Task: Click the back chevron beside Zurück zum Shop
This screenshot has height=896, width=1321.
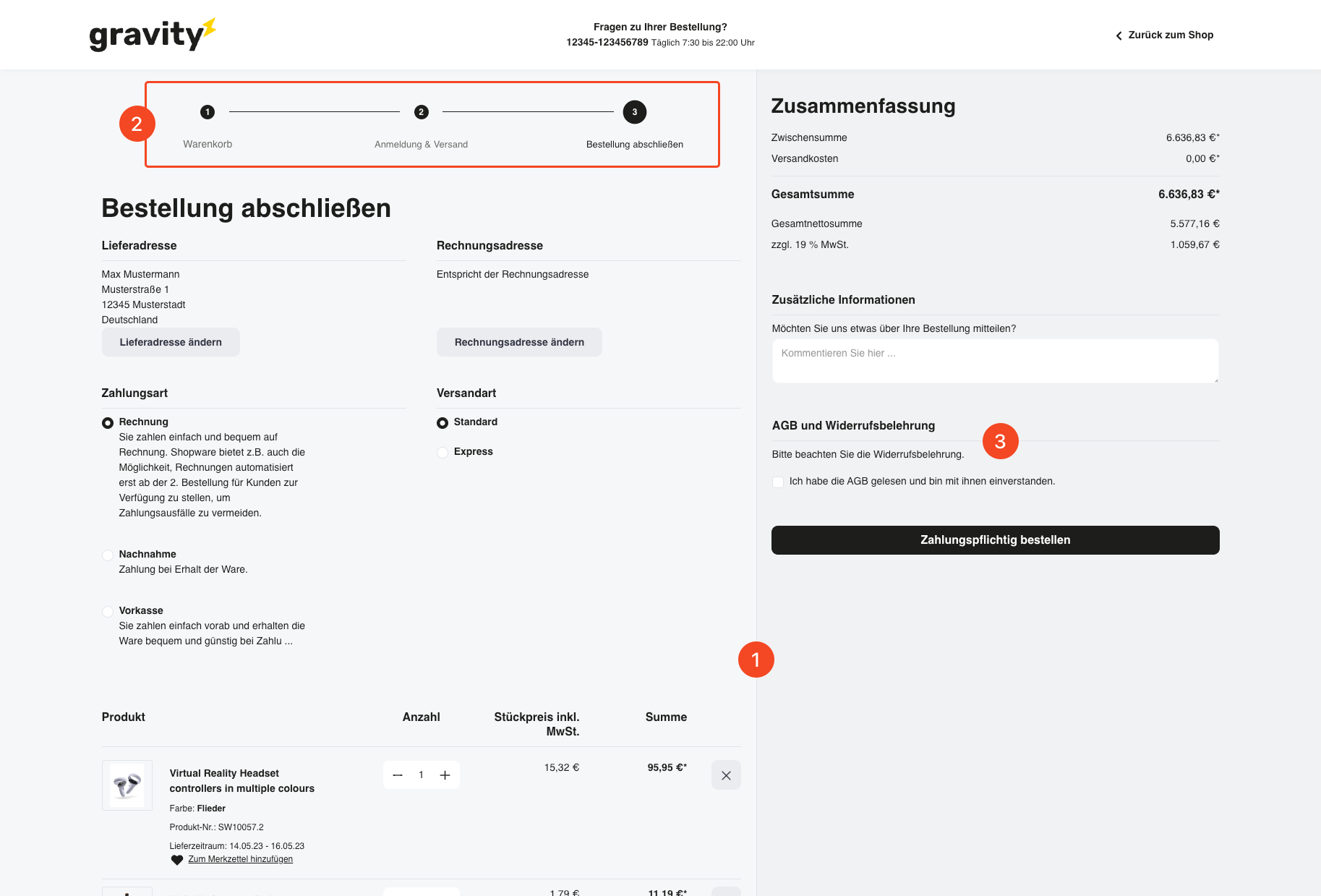Action: (x=1119, y=35)
